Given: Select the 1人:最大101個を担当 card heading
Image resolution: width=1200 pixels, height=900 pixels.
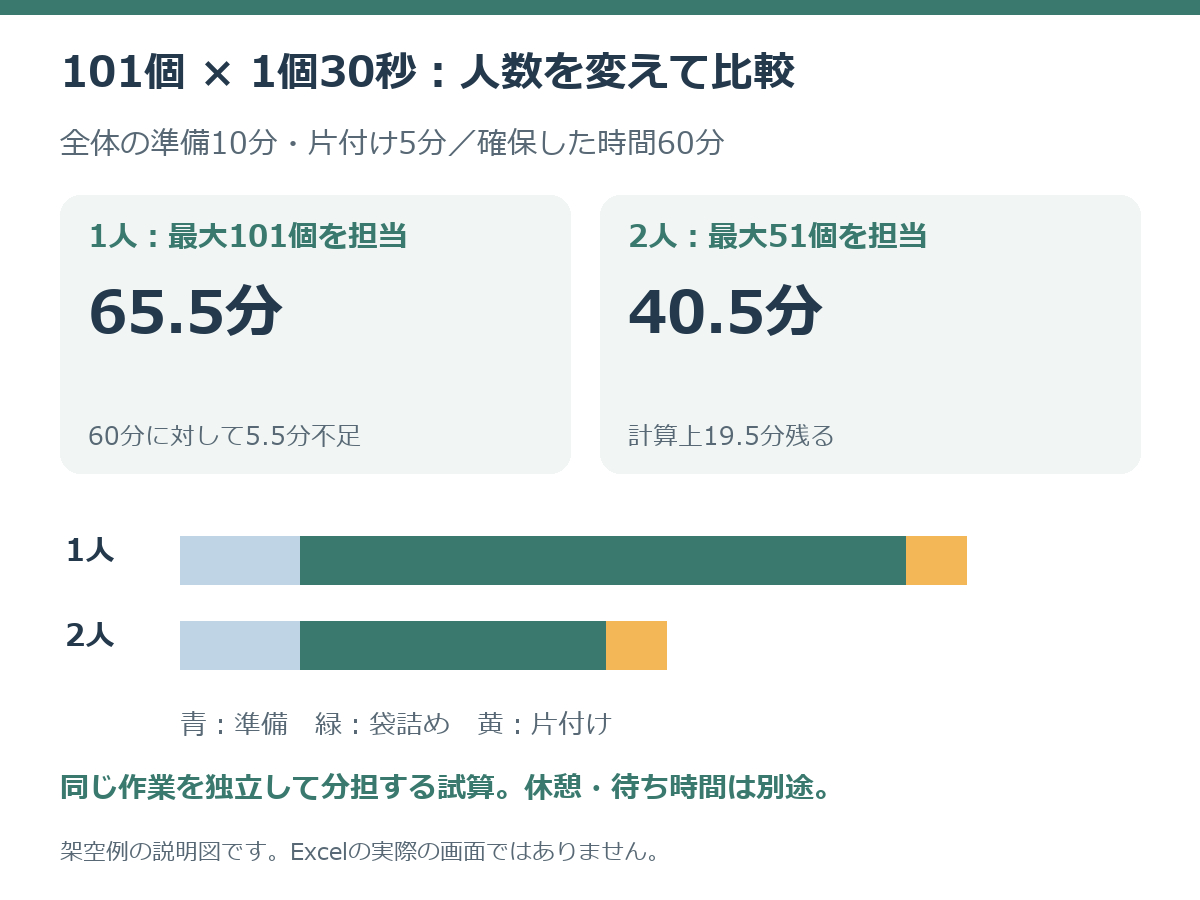Looking at the screenshot, I should point(248,237).
